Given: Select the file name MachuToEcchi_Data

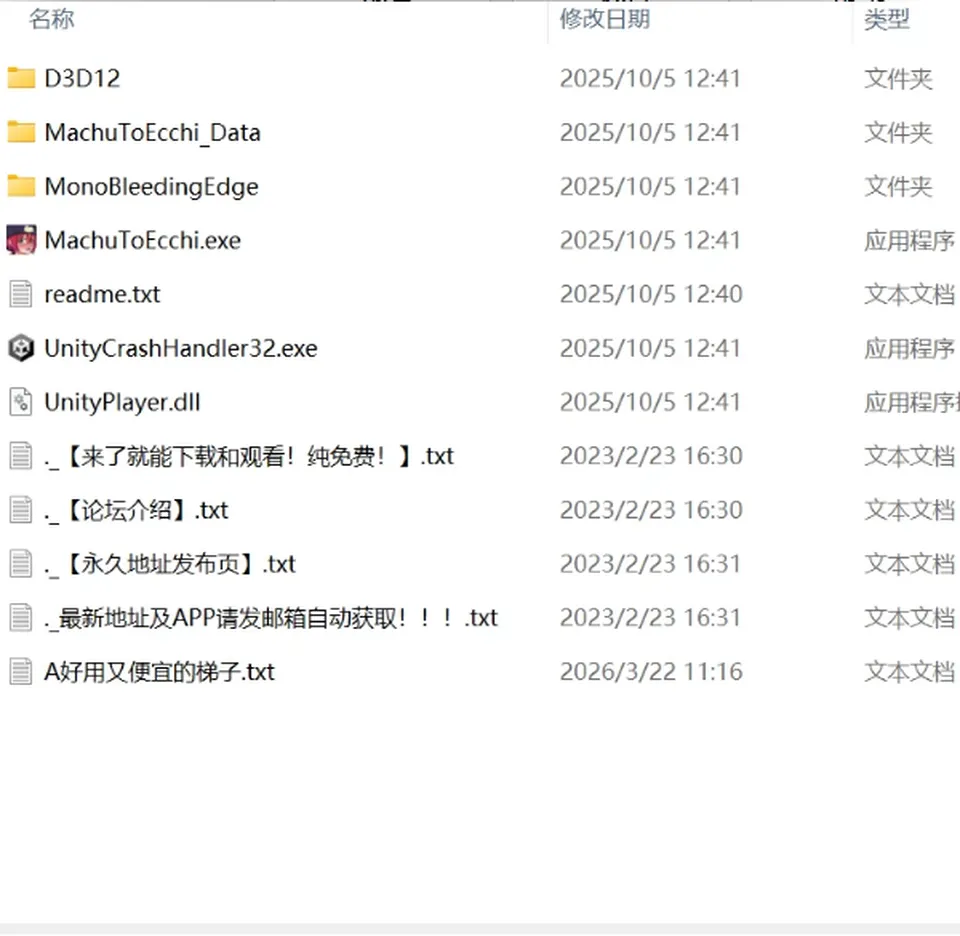Looking at the screenshot, I should [x=152, y=133].
